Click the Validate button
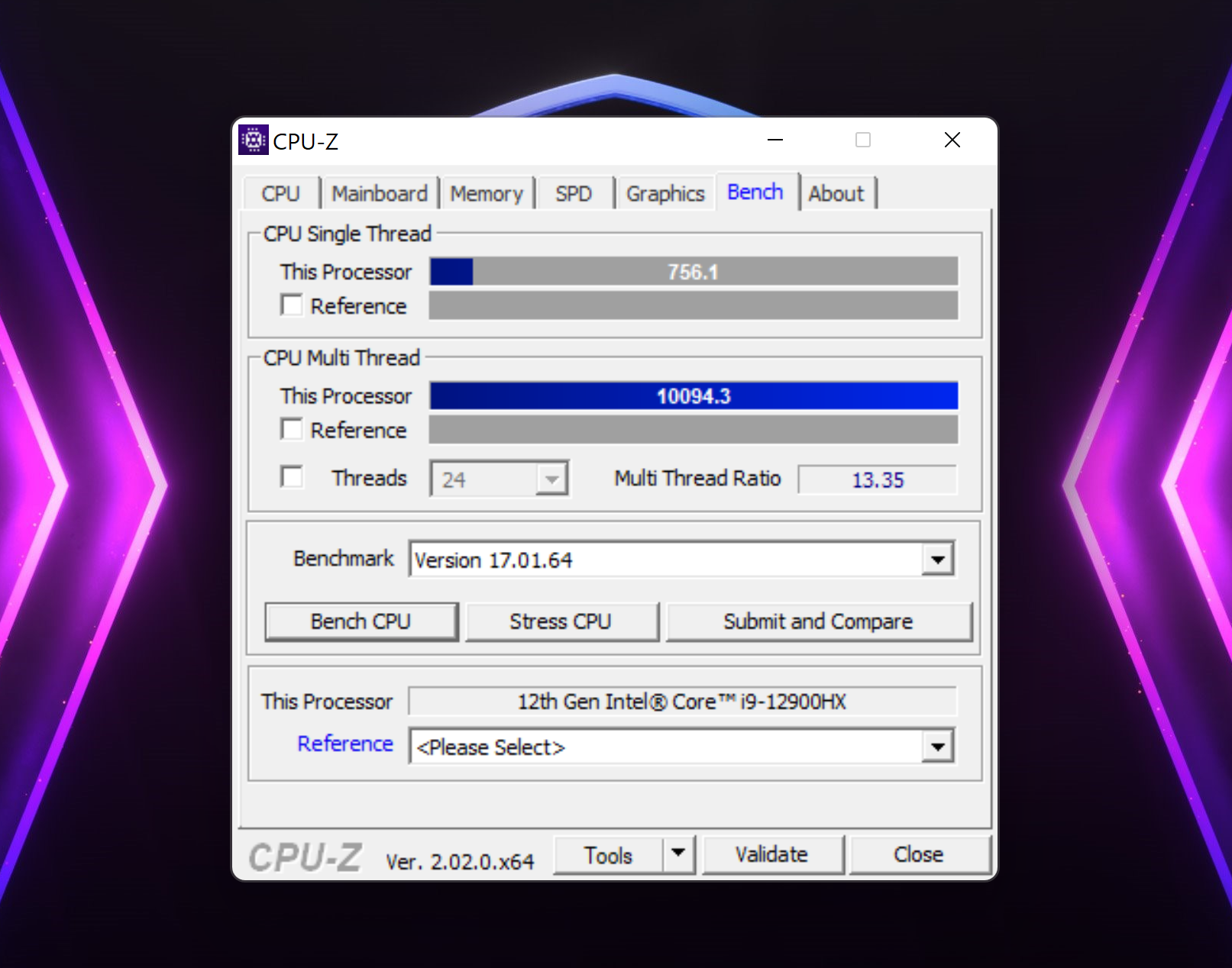The width and height of the screenshot is (1232, 968). [x=772, y=854]
